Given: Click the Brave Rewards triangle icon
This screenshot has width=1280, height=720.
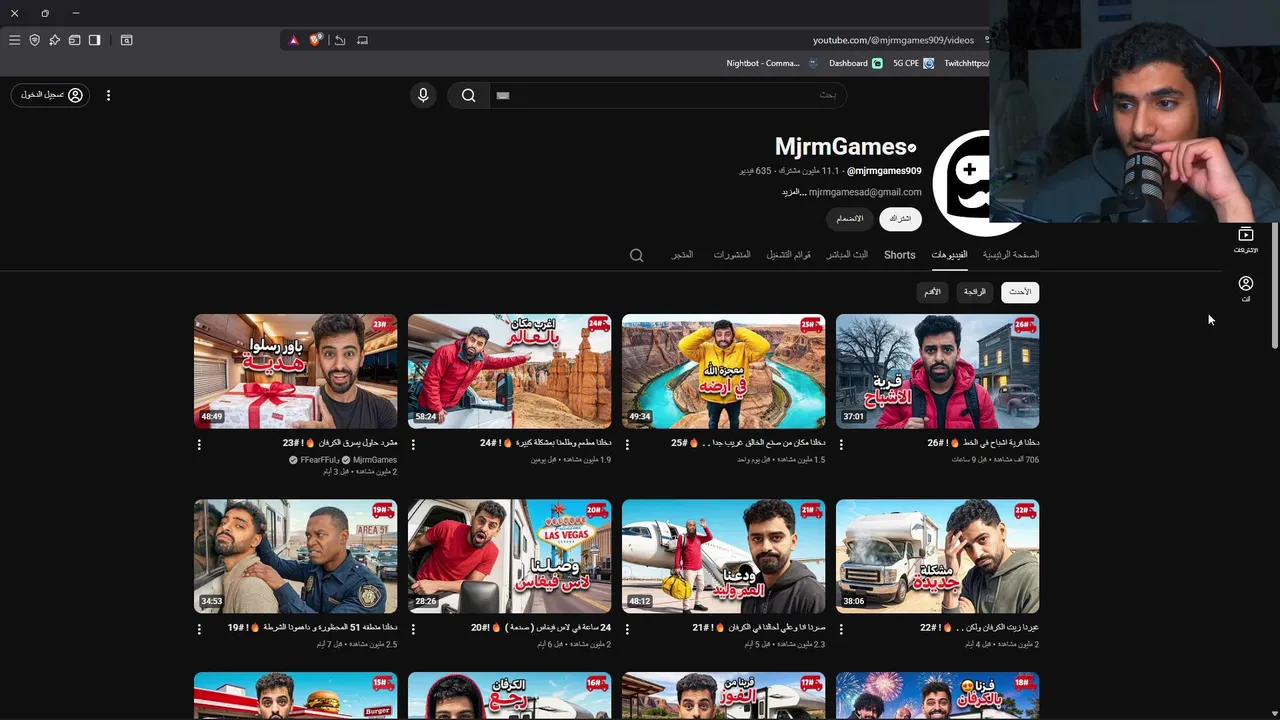Looking at the screenshot, I should point(294,40).
